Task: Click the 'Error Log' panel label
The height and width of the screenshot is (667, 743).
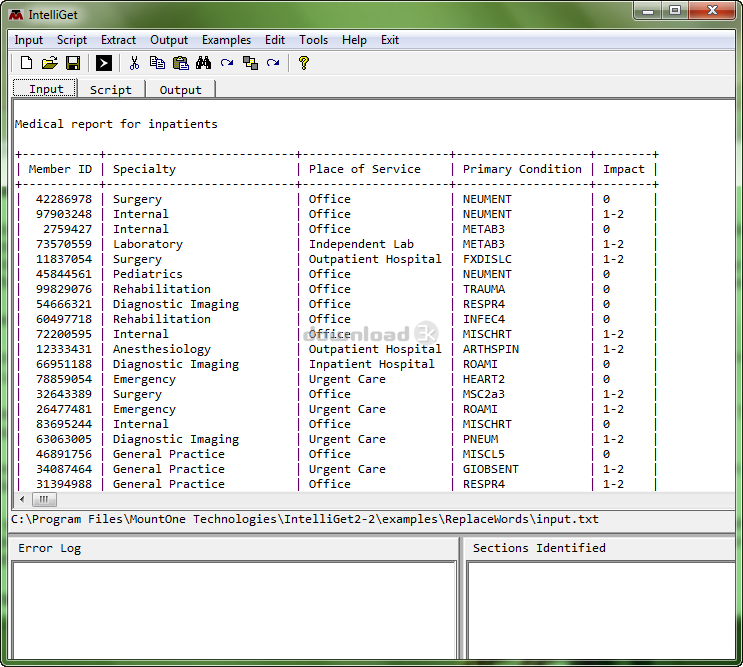Action: coord(50,548)
